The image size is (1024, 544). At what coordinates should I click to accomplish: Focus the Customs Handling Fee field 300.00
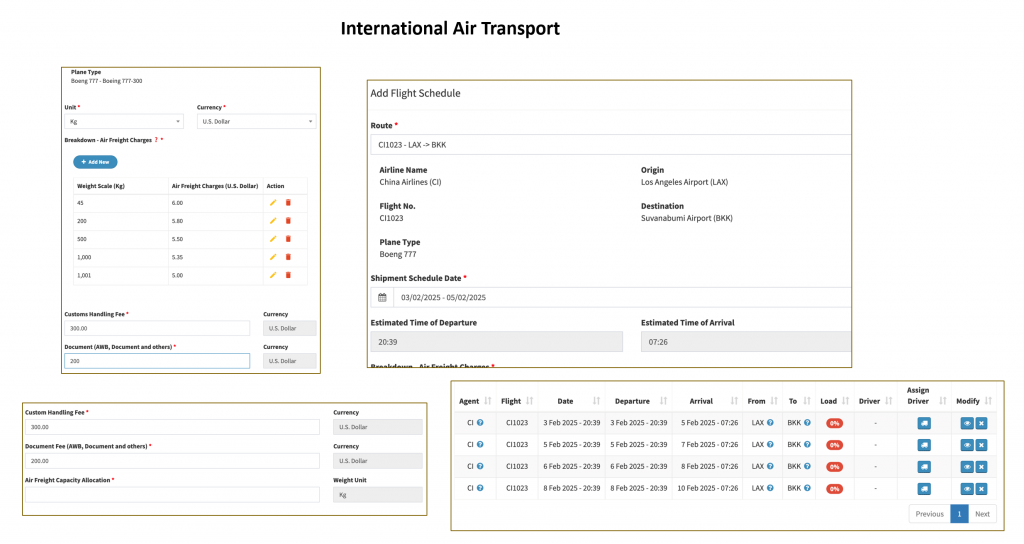coord(157,328)
